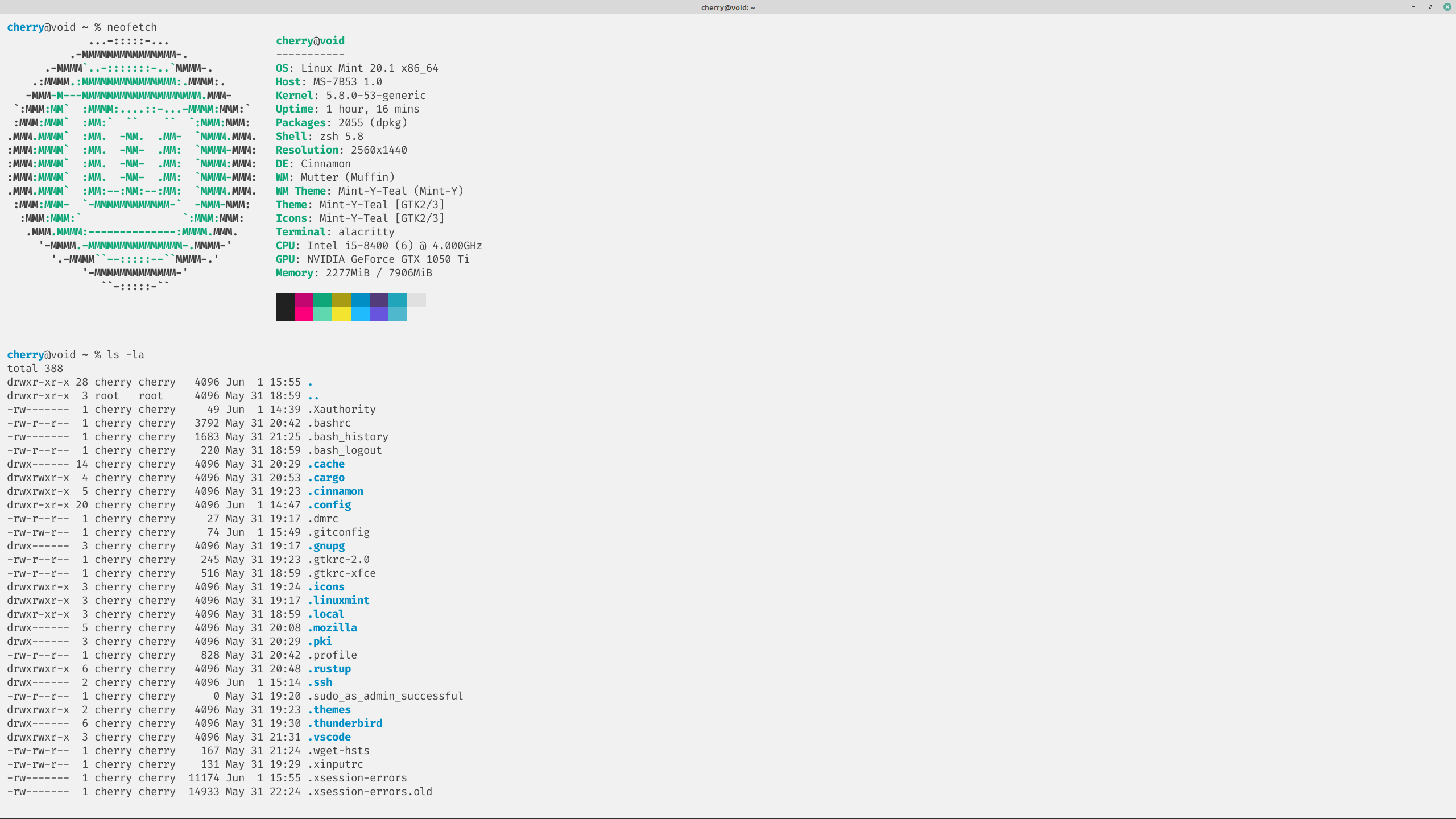The height and width of the screenshot is (819, 1456).
Task: Click the black color block in palette
Action: point(285,307)
